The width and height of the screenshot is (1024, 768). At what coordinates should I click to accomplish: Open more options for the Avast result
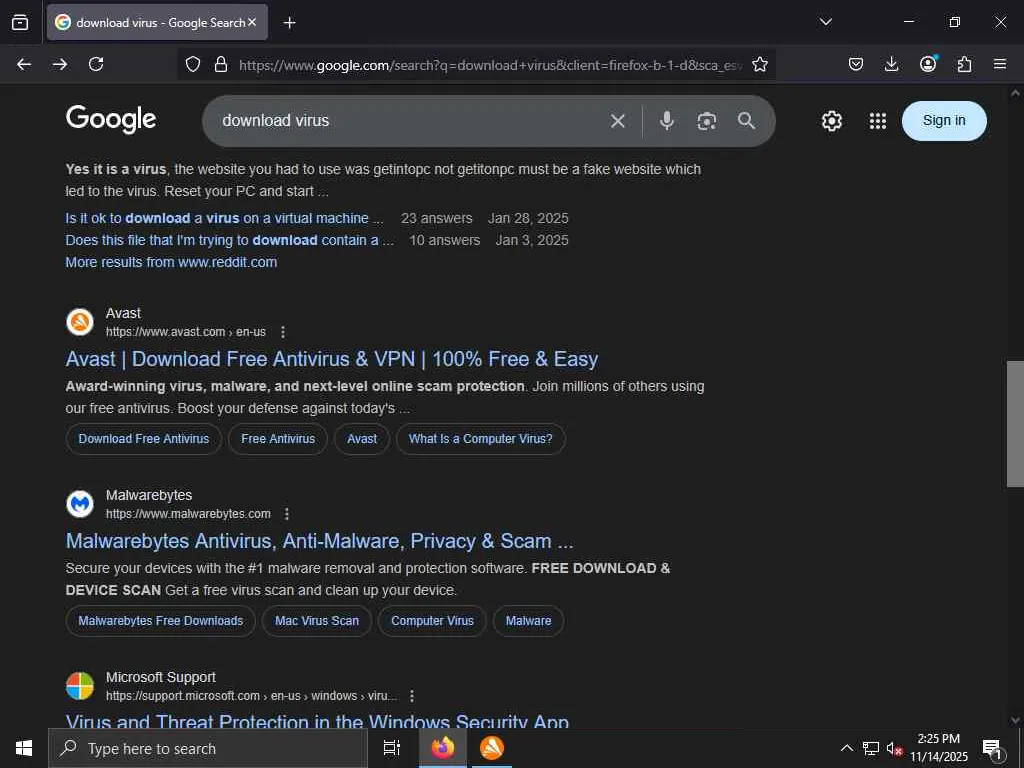coord(283,332)
